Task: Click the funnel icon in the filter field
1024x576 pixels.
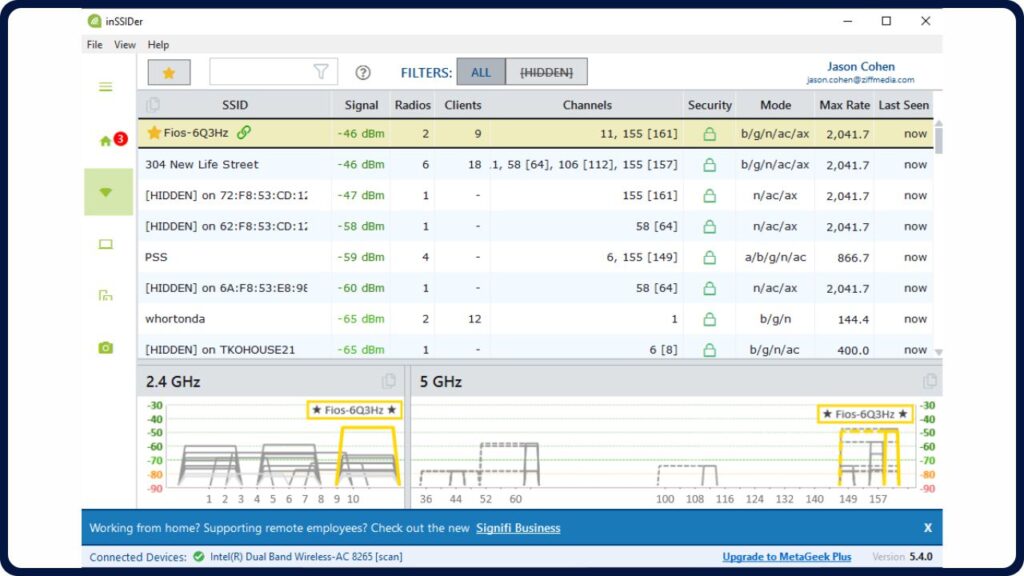Action: (x=320, y=71)
